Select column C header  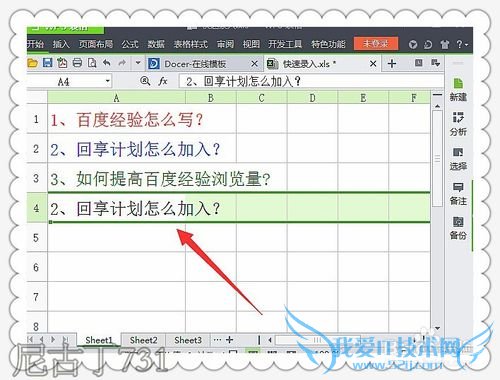(x=262, y=98)
